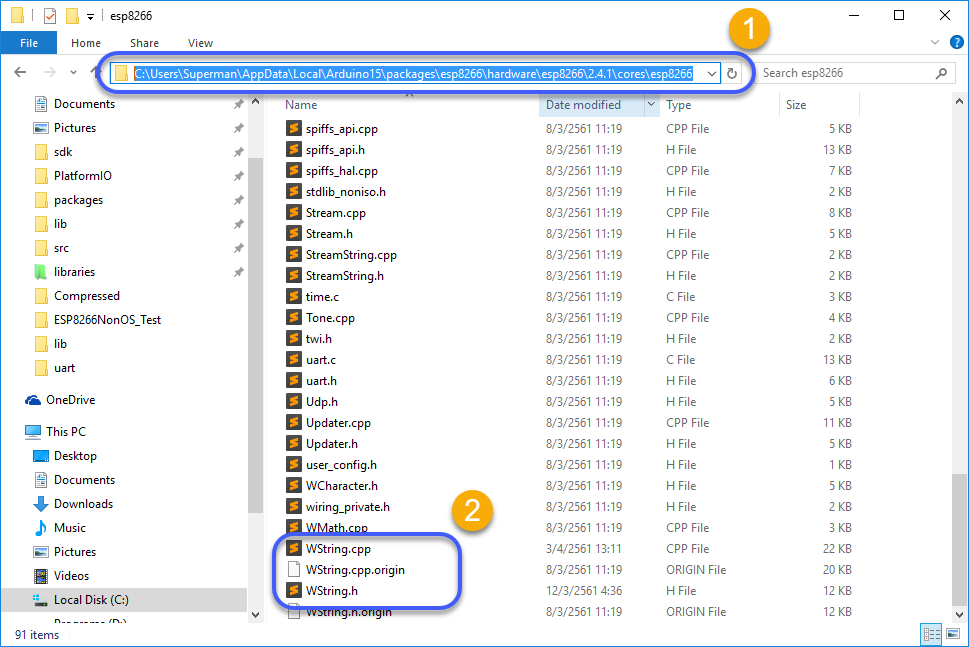
Task: Select the file named wiring_private.h
Action: coord(347,507)
